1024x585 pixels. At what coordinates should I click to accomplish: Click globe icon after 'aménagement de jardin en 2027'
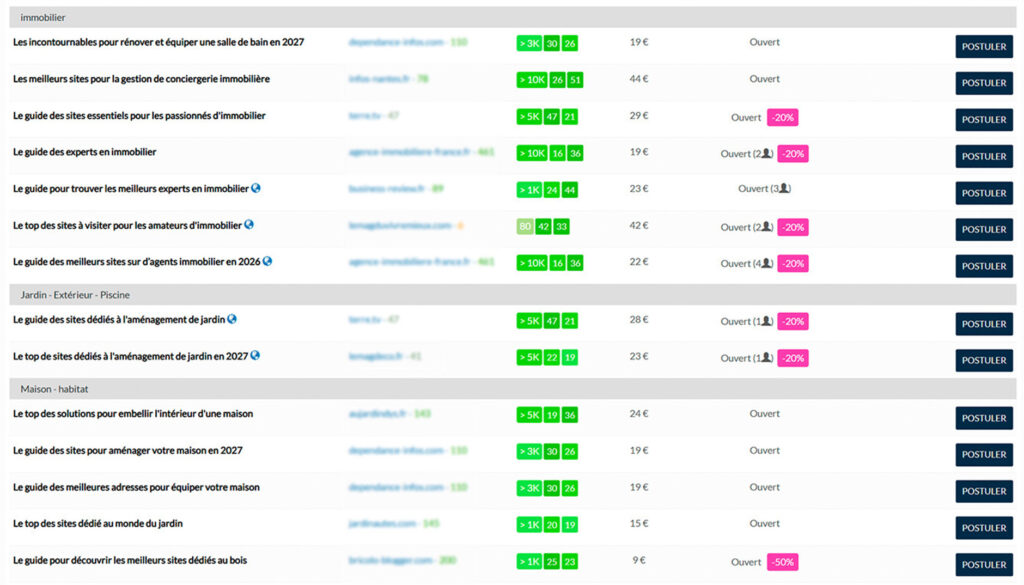[255, 356]
